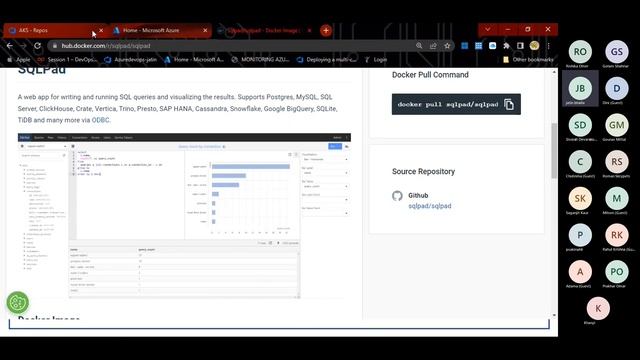Image resolution: width=640 pixels, height=360 pixels.
Task: Open the Home - Microsoft A... bookmark
Action: tap(194, 60)
